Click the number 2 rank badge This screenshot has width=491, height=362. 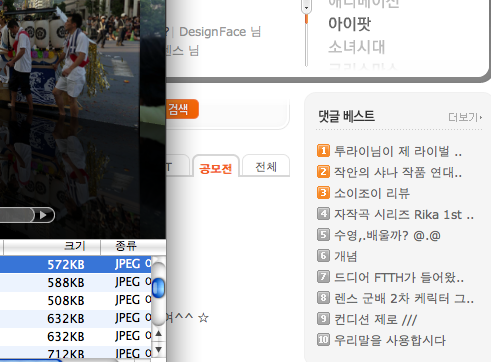coord(323,172)
